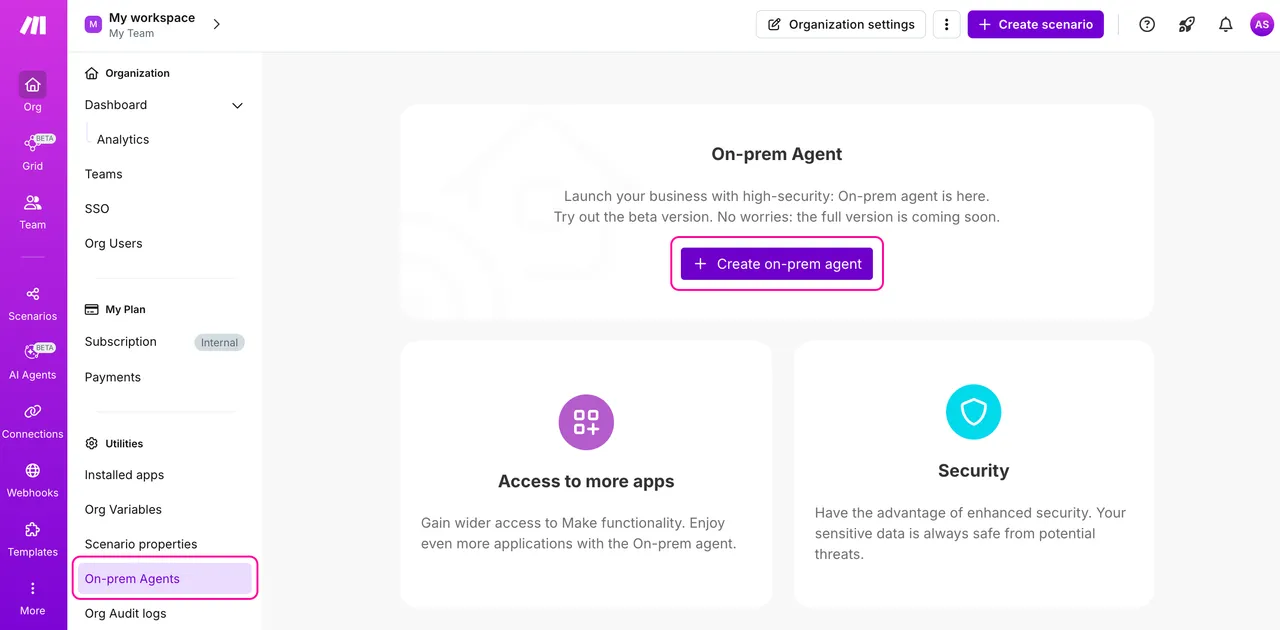The image size is (1280, 630).
Task: Click the Create scenario button
Action: (x=1035, y=25)
